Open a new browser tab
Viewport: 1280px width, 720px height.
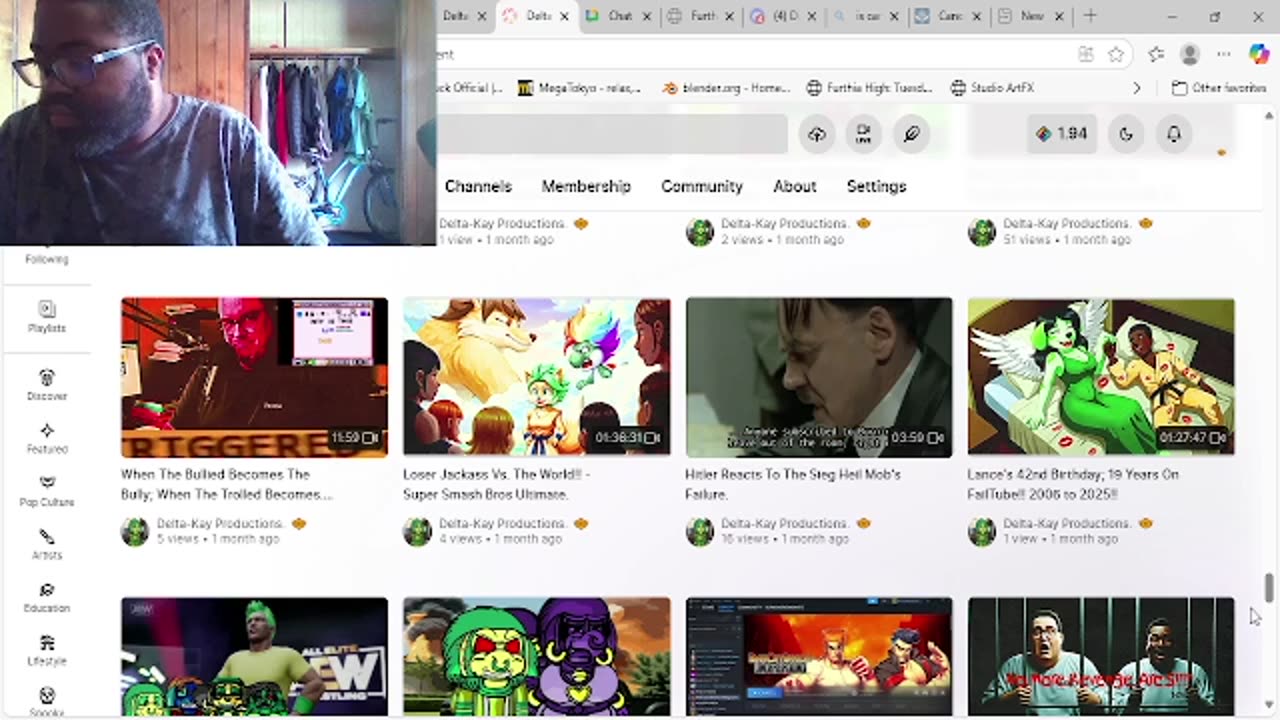pos(1090,16)
